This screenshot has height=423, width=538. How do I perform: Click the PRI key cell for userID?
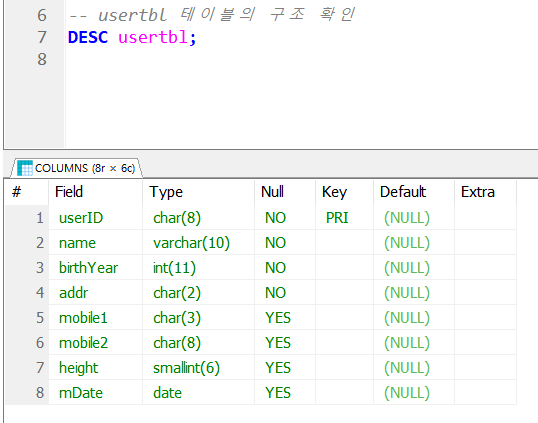pyautogui.click(x=344, y=218)
